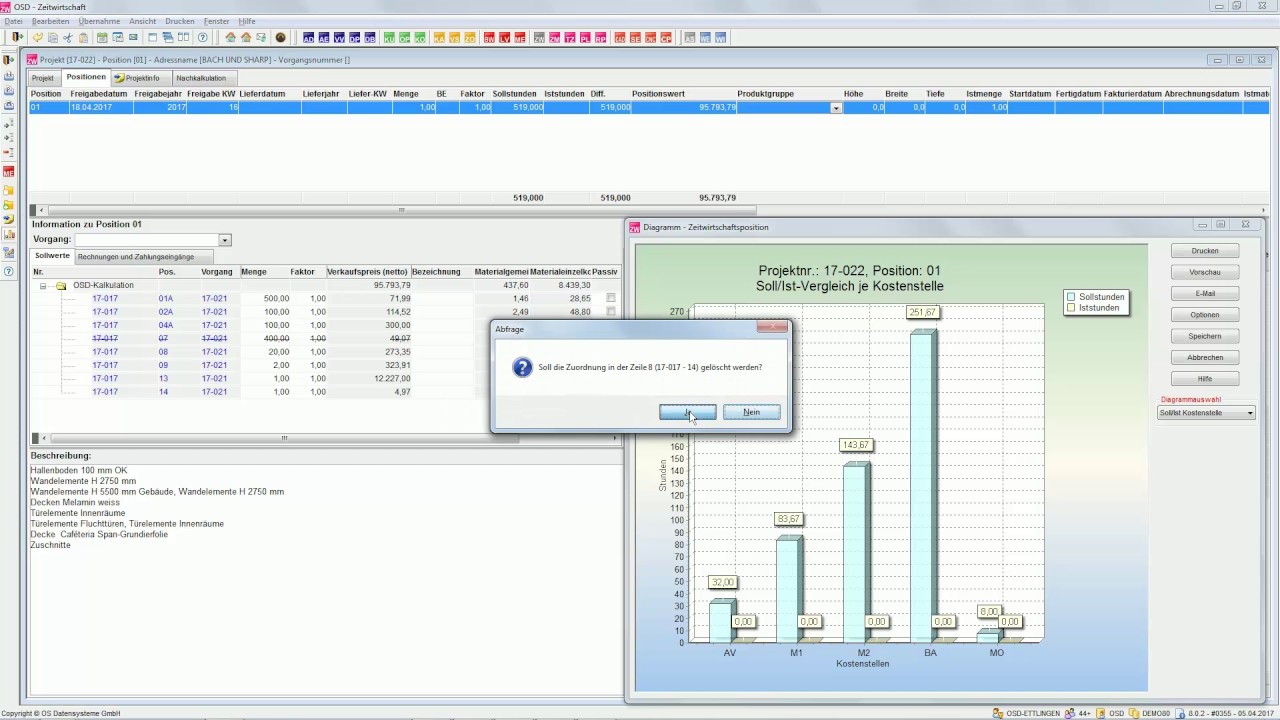Click the VV module toolbar icon
1280x720 pixels.
click(339, 38)
